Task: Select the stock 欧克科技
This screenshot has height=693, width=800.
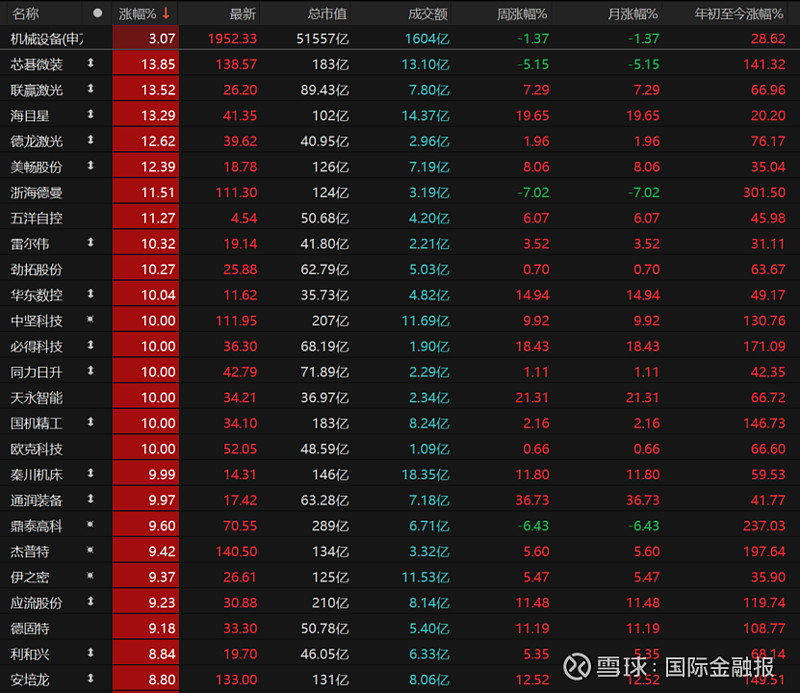Action: (37, 449)
